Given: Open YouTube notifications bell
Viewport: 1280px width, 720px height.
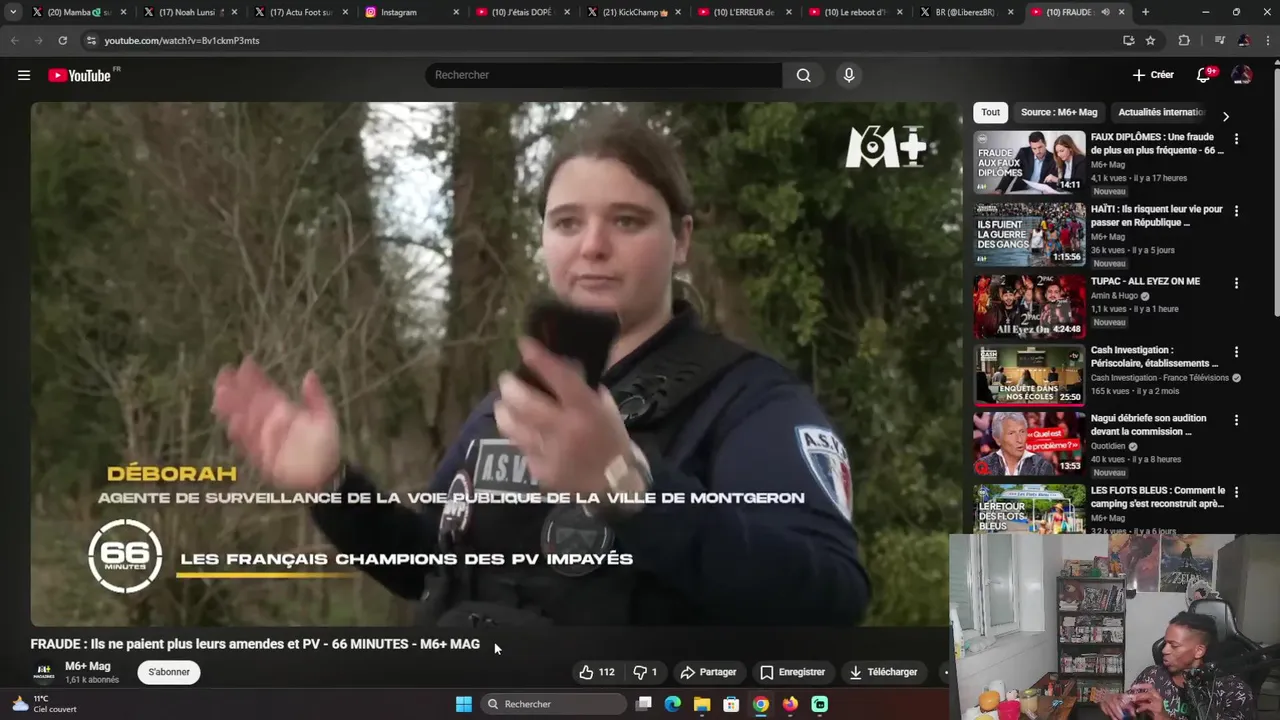Looking at the screenshot, I should point(1204,75).
